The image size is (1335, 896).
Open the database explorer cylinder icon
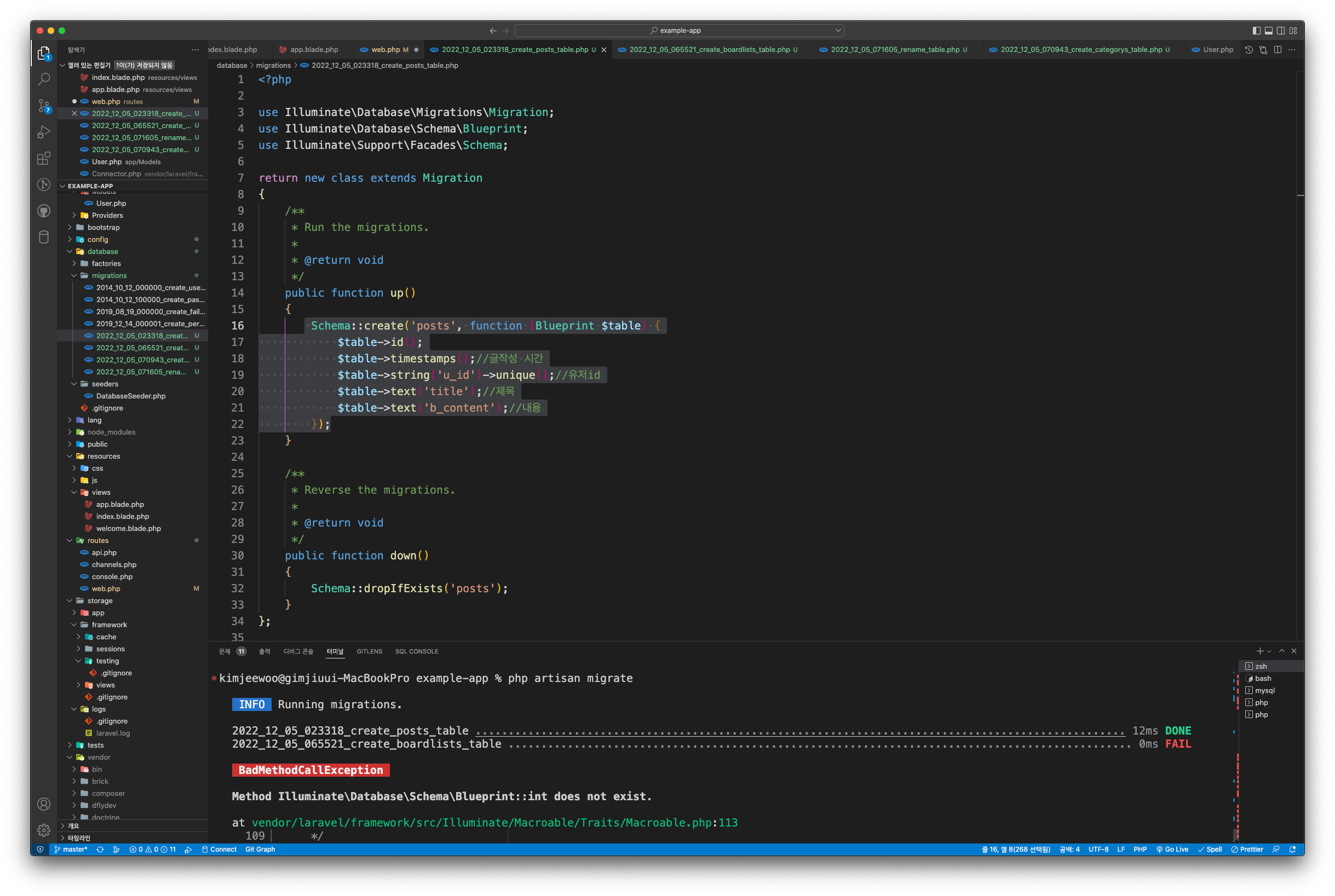click(x=44, y=237)
